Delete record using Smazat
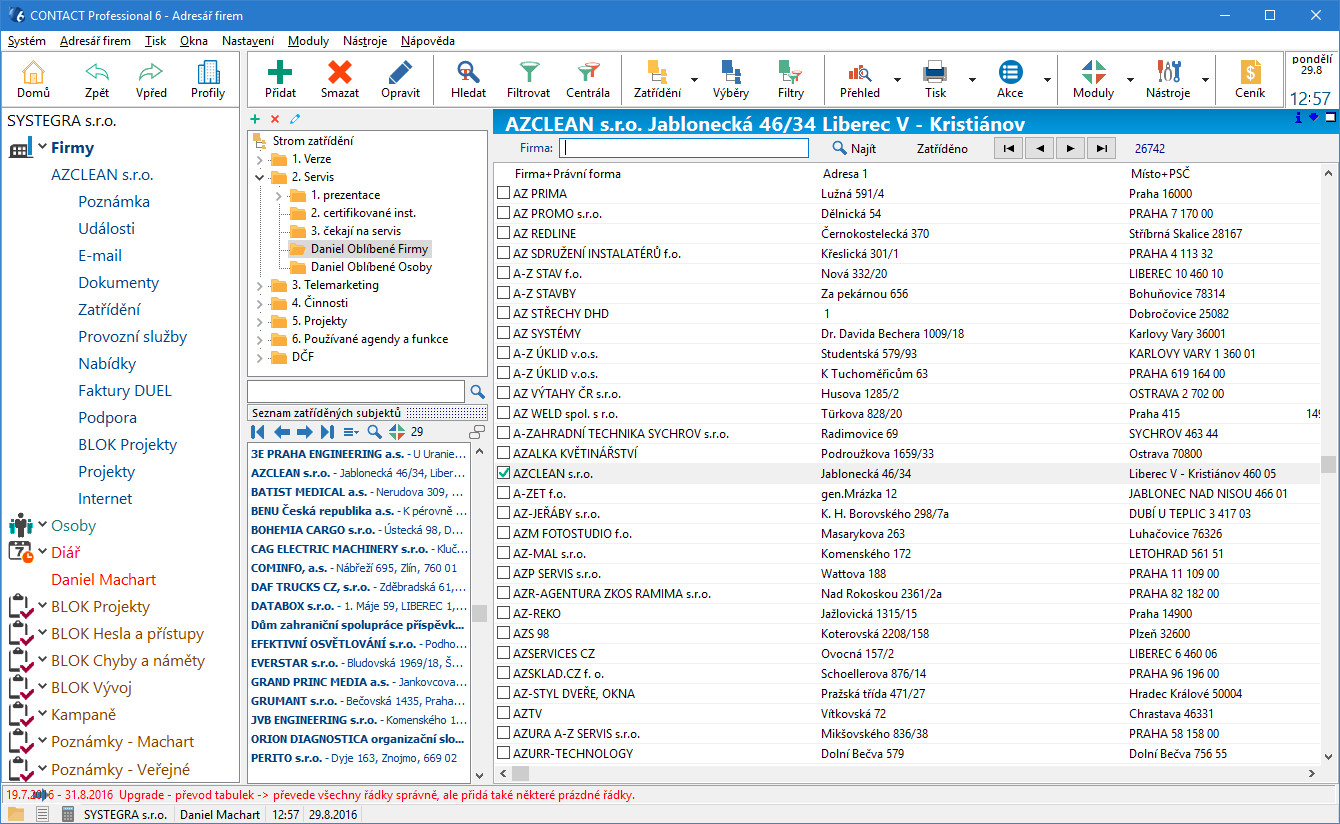1340x824 pixels. pyautogui.click(x=340, y=79)
